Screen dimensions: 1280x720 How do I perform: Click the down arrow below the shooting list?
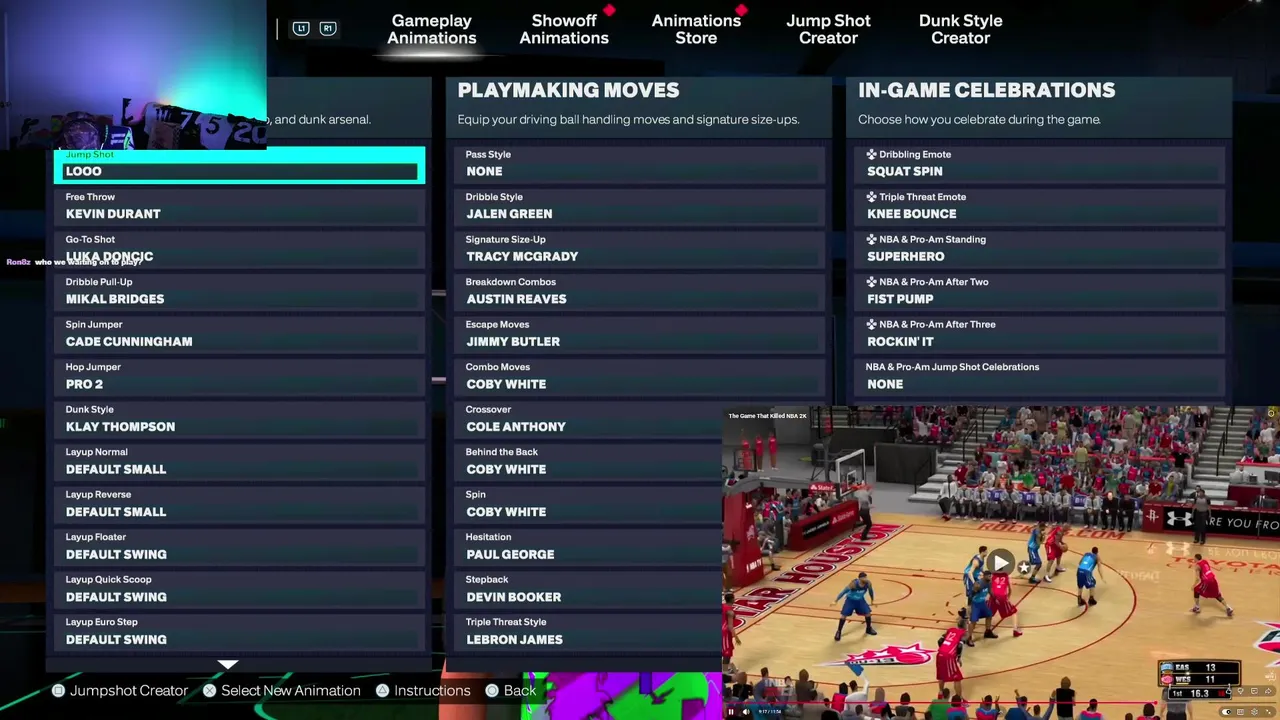(228, 664)
